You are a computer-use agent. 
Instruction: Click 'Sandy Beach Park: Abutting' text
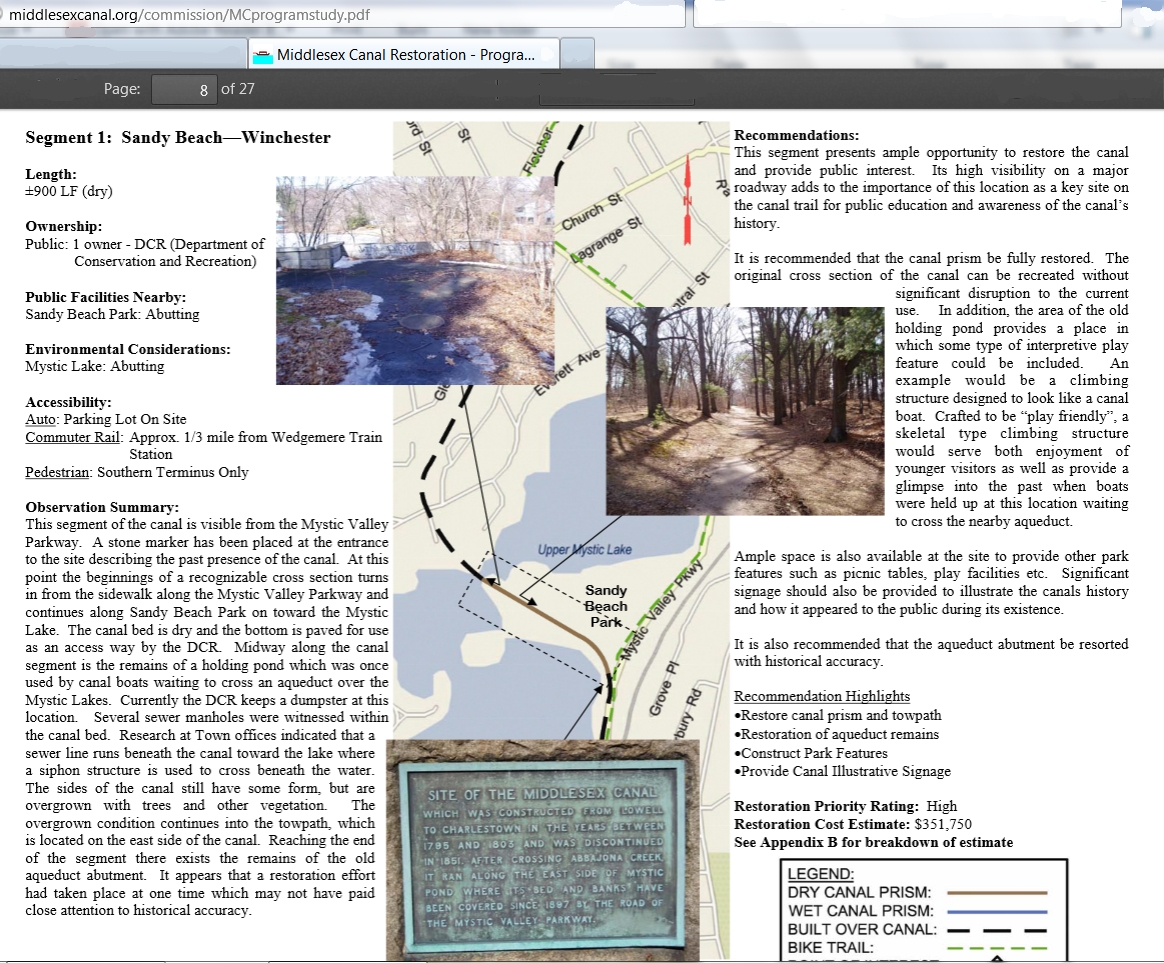(112, 314)
